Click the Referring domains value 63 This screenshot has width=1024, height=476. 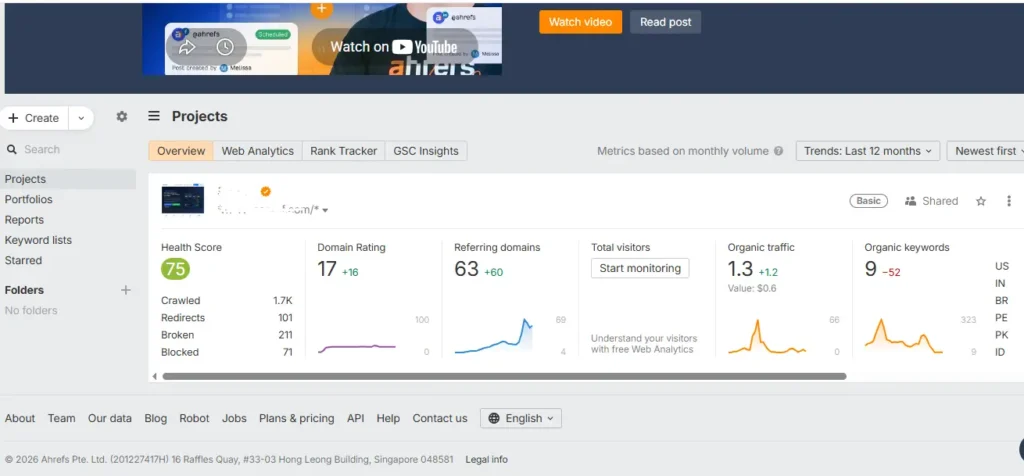466,268
